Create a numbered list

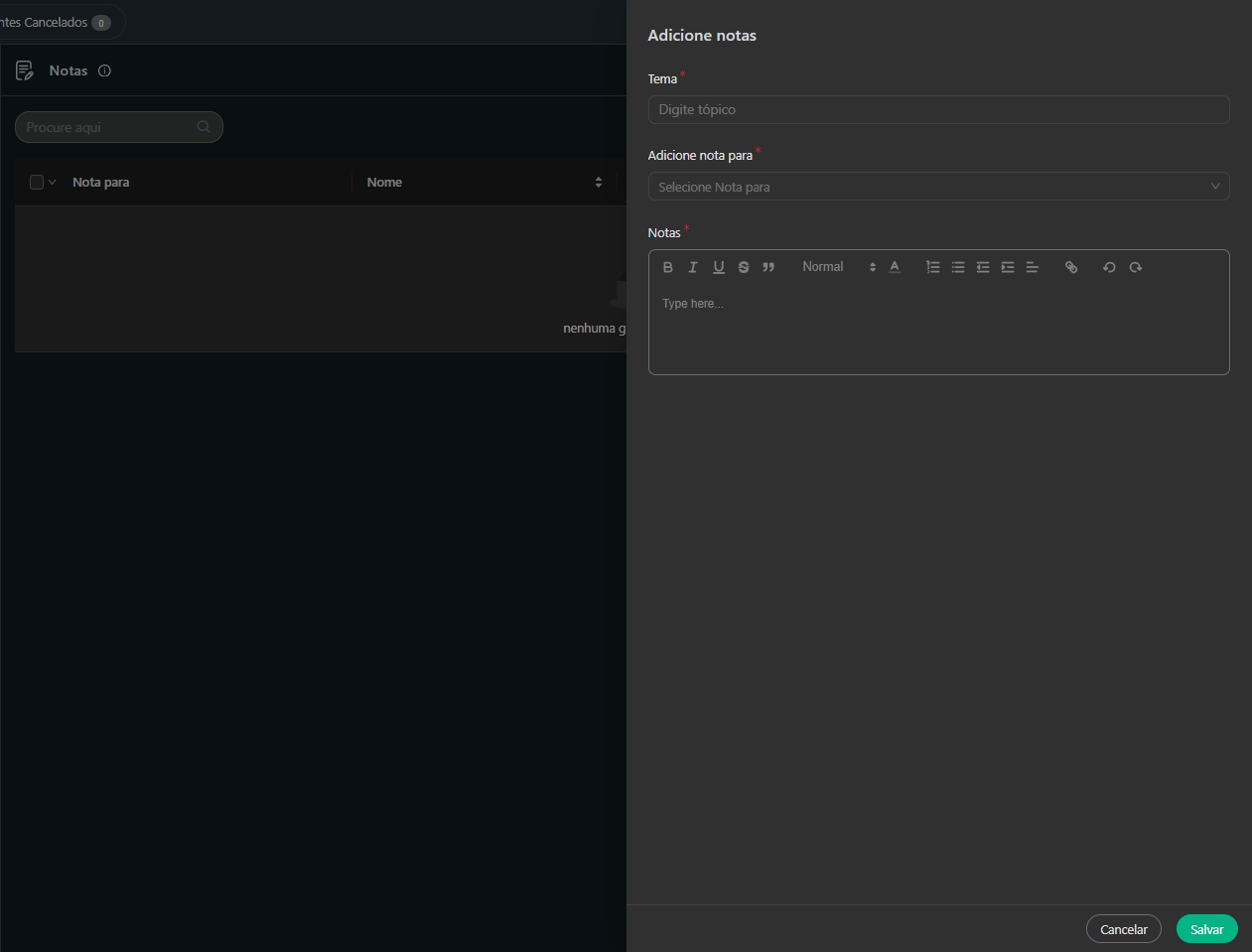pos(932,267)
